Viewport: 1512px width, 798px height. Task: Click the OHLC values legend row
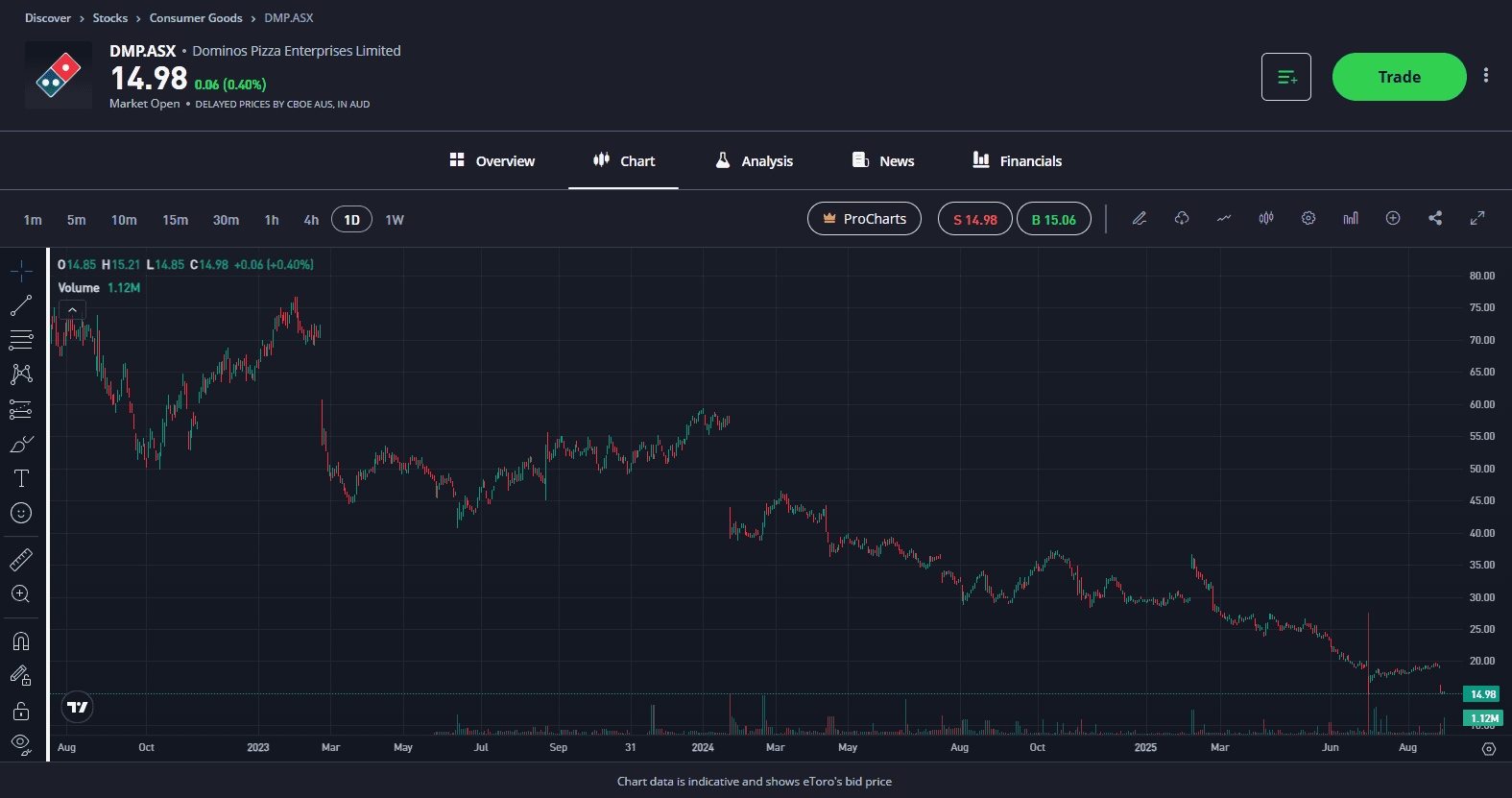coord(185,265)
